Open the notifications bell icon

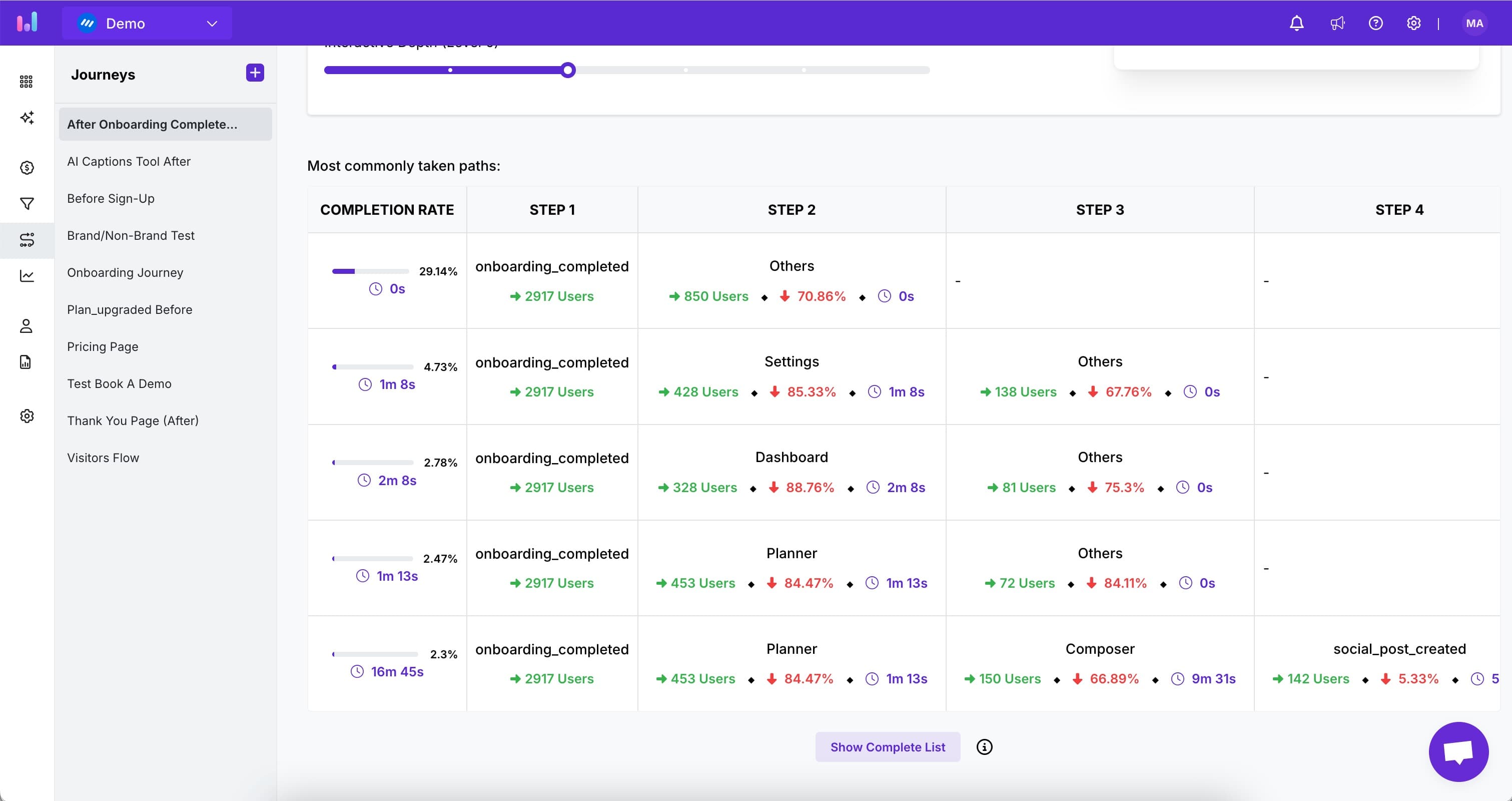click(x=1297, y=22)
